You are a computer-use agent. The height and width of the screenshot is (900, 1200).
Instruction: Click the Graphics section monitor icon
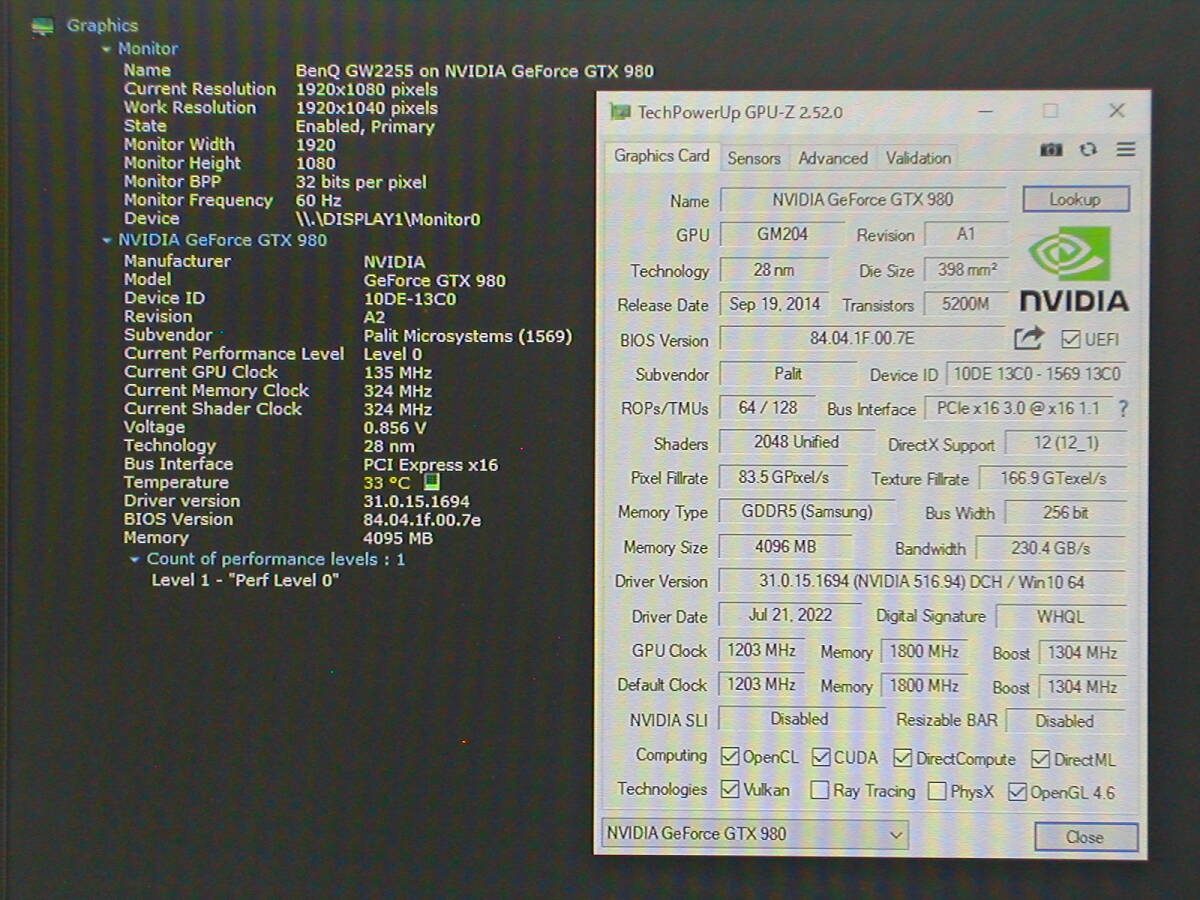tap(42, 27)
